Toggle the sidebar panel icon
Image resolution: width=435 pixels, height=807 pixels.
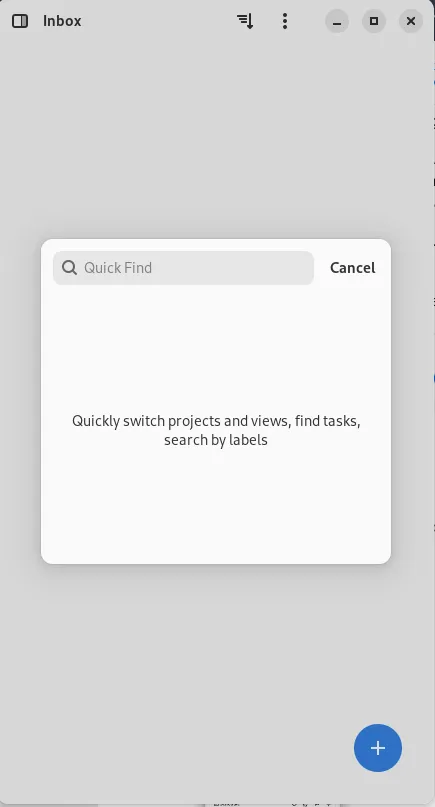(x=20, y=21)
